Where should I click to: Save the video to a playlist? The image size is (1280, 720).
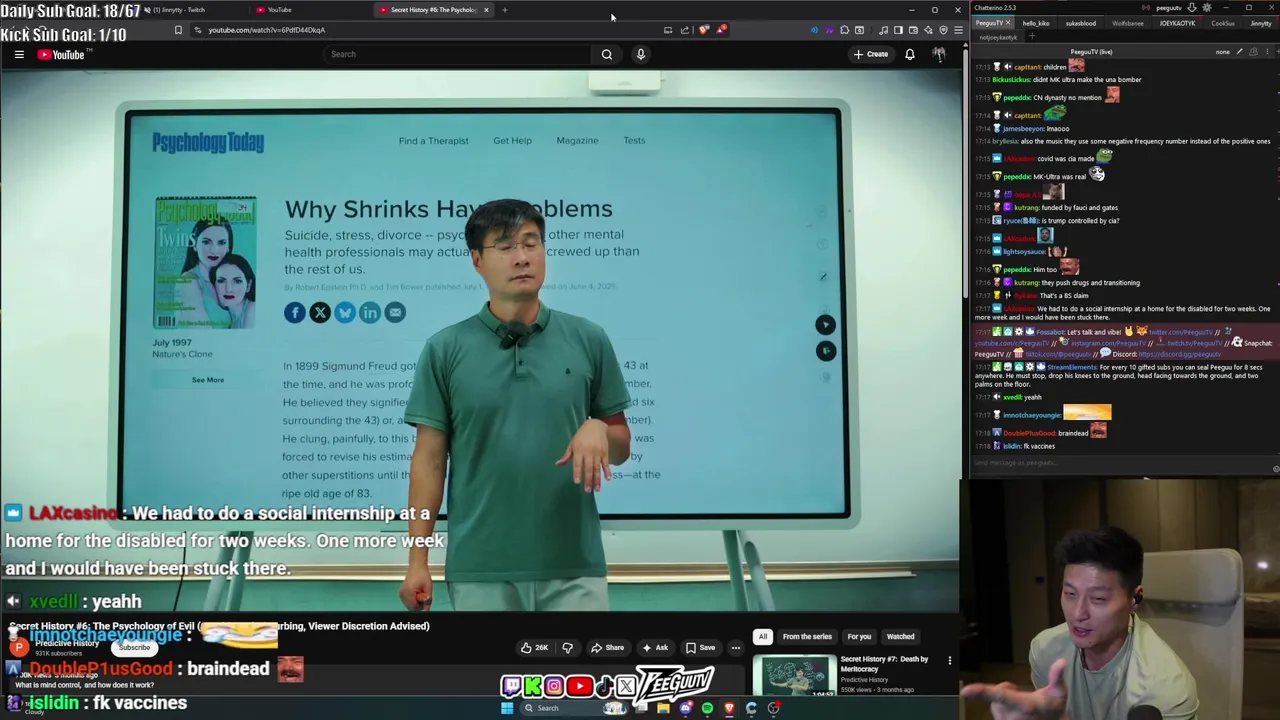700,647
